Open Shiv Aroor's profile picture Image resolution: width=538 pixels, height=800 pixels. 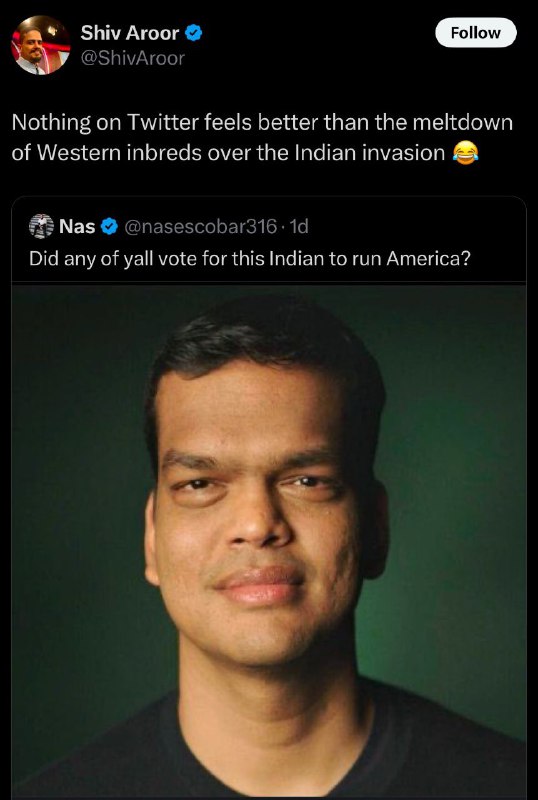41,45
